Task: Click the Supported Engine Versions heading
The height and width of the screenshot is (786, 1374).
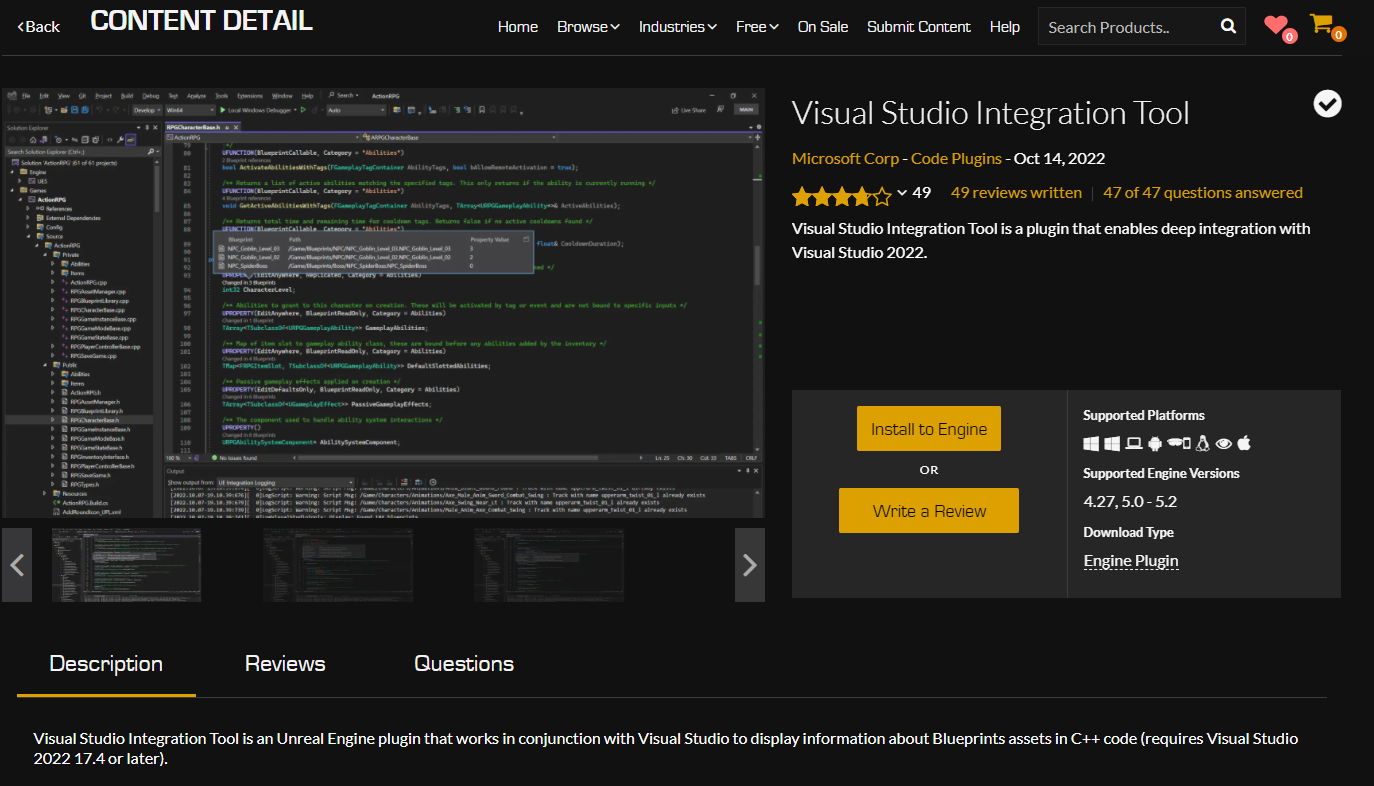Action: point(1161,473)
